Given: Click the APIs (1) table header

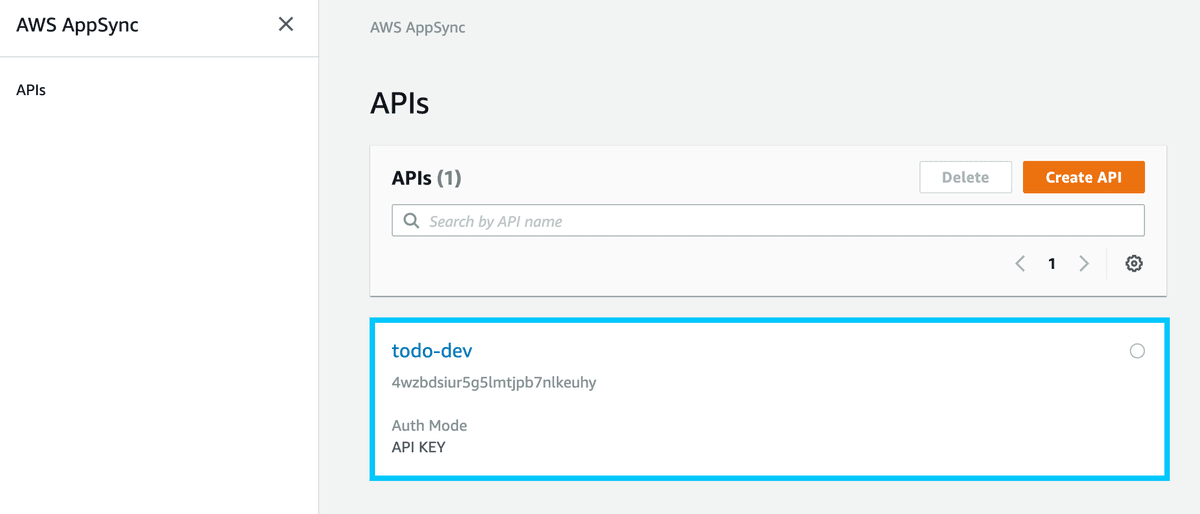Looking at the screenshot, I should pos(426,178).
